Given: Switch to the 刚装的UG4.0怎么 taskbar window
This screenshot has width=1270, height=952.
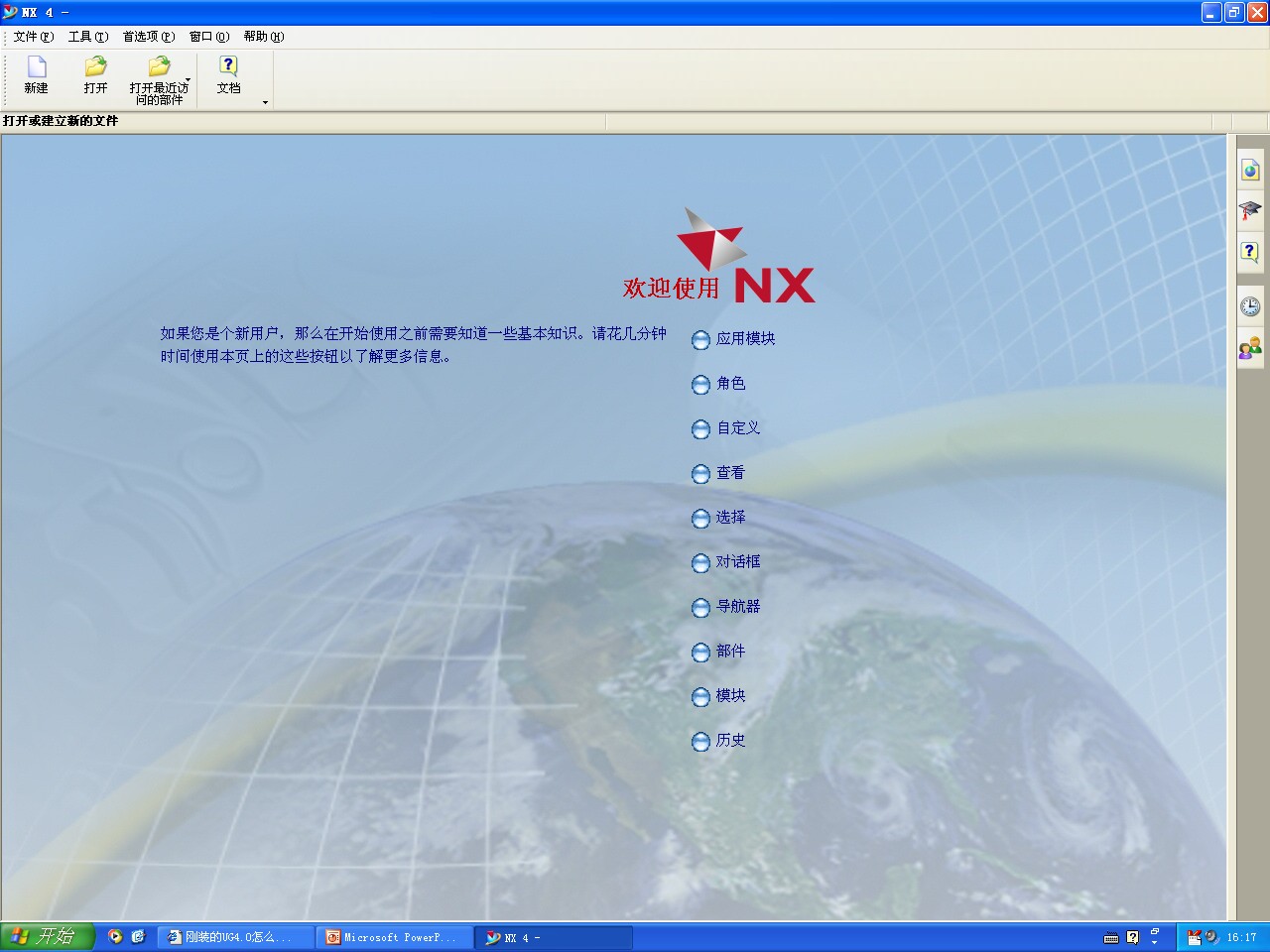Looking at the screenshot, I should point(236,937).
